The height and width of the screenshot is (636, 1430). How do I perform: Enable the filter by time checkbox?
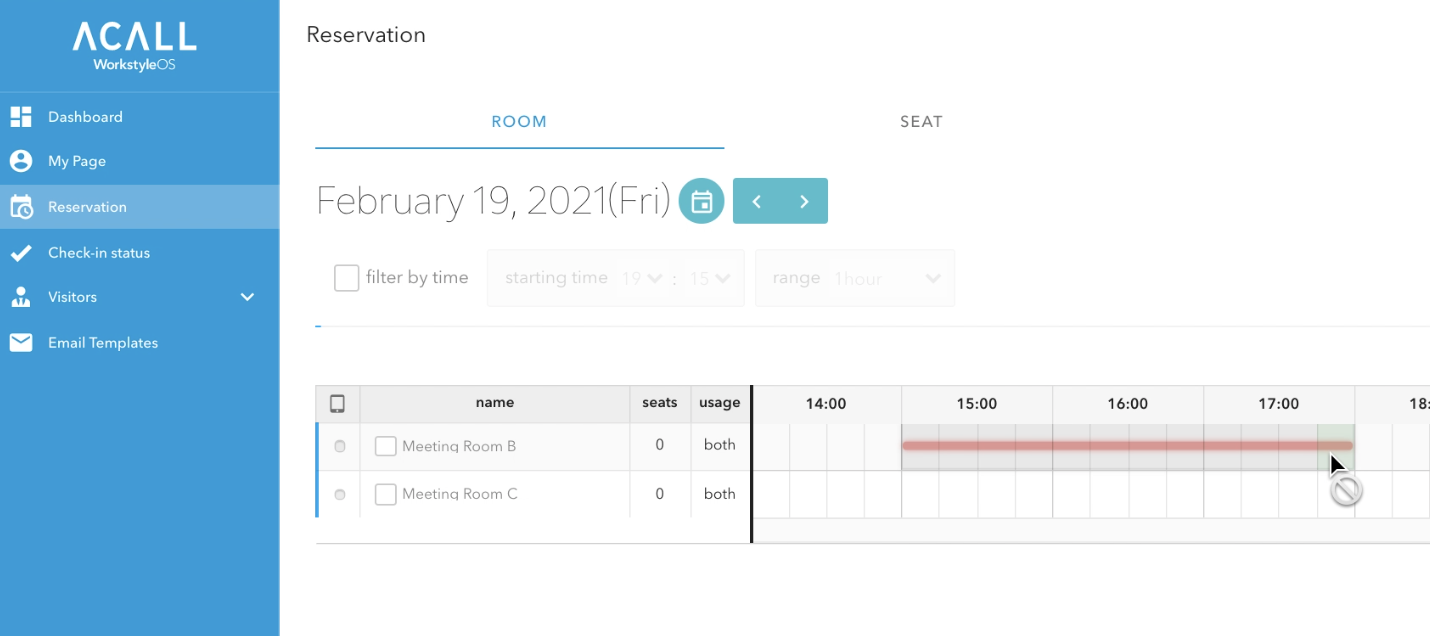[347, 278]
